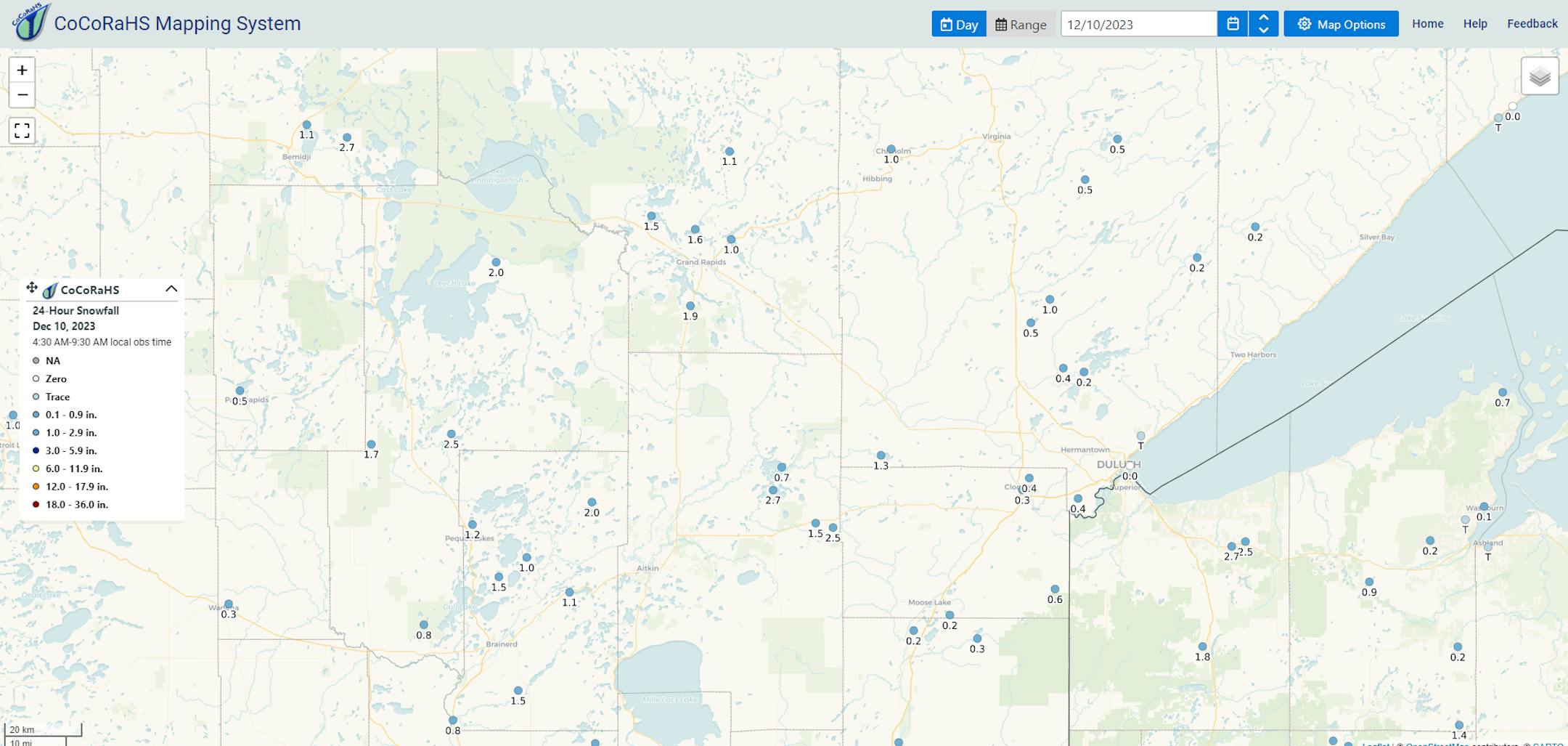Click the Grand Rapids city label

pos(701,262)
